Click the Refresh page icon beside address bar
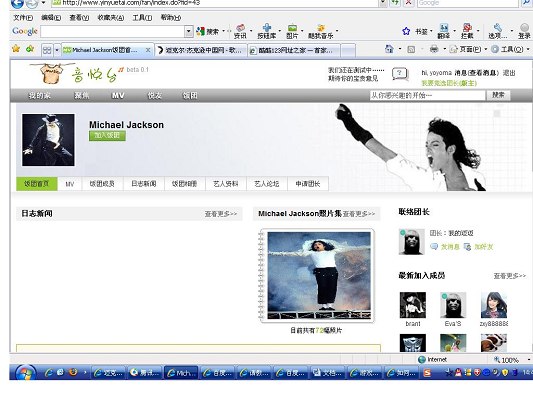This screenshot has height=400, width=533. coord(395,3)
